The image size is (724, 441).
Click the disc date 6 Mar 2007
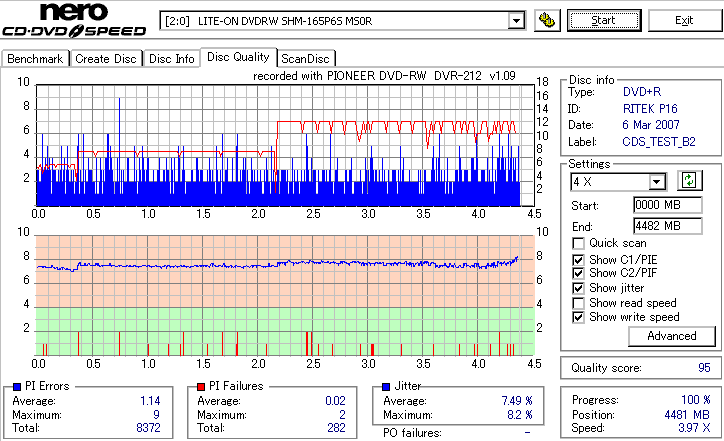(x=651, y=125)
